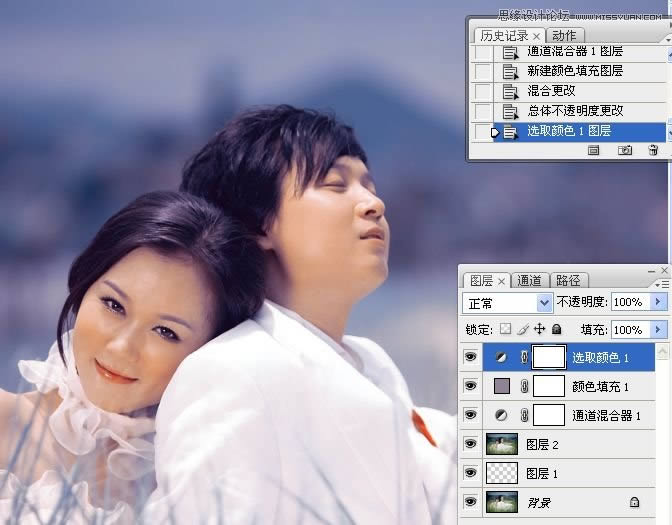Create new document from current state
This screenshot has width=672, height=525.
point(594,150)
